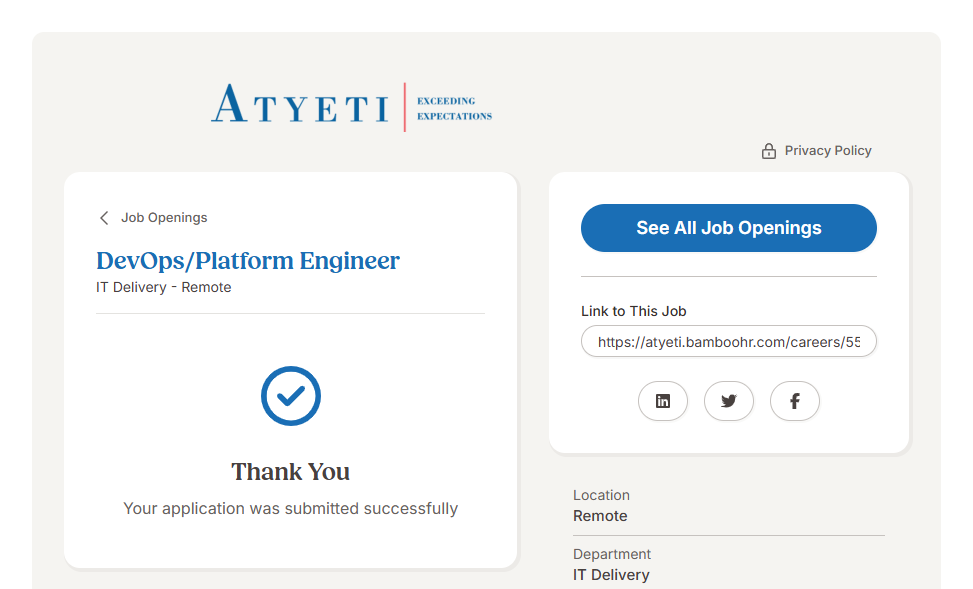Click the Exceeding Expectations tagline
This screenshot has width=973, height=589.
(x=454, y=108)
